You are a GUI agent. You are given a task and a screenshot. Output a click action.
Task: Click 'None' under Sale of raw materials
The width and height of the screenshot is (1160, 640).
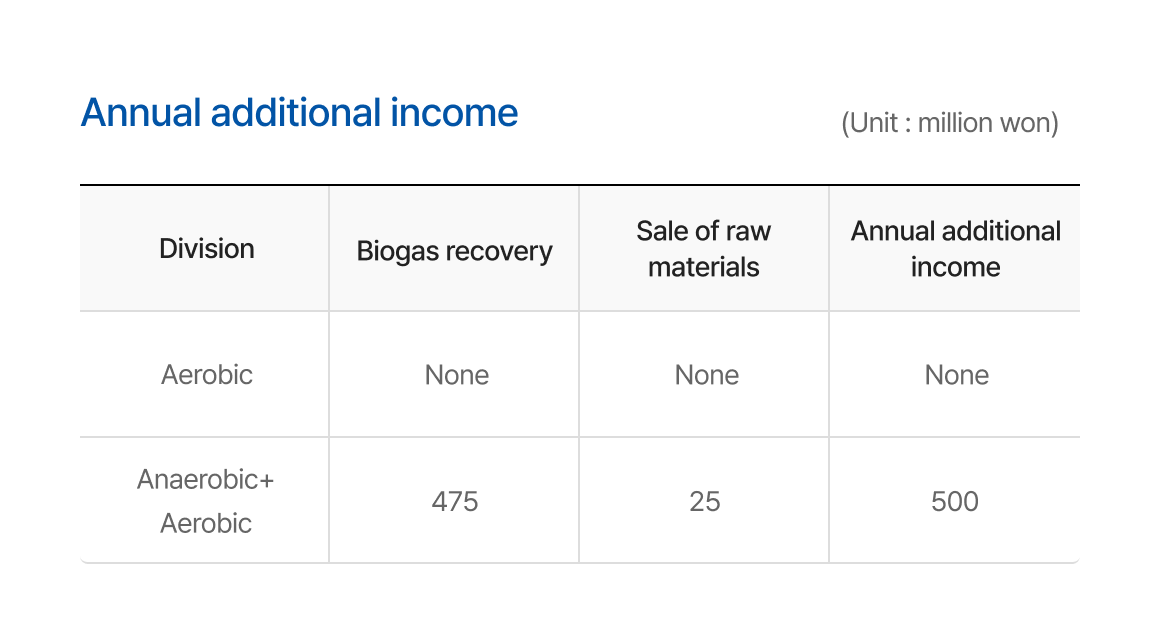pos(707,375)
